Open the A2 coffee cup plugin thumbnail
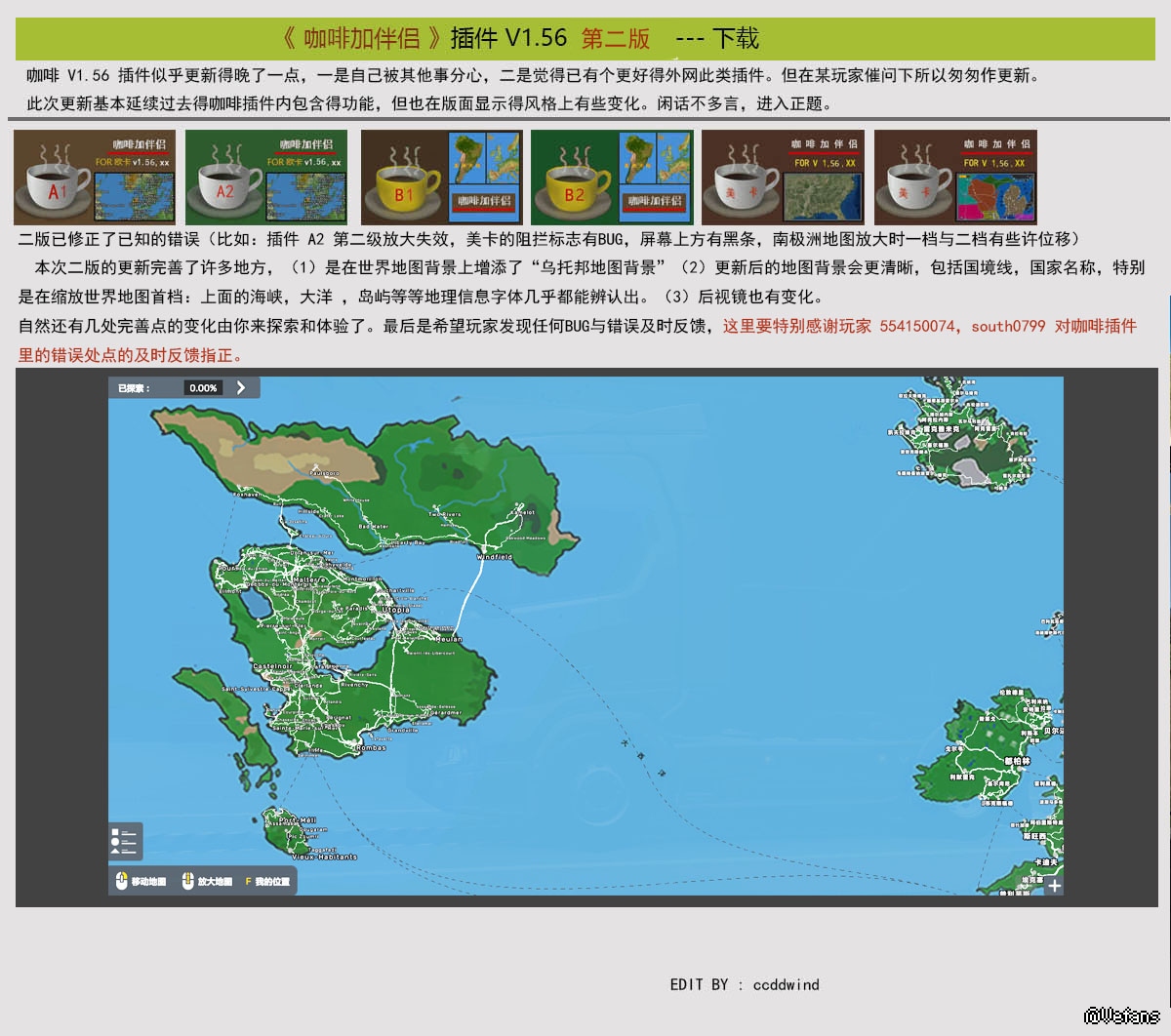1171x1036 pixels. (266, 178)
